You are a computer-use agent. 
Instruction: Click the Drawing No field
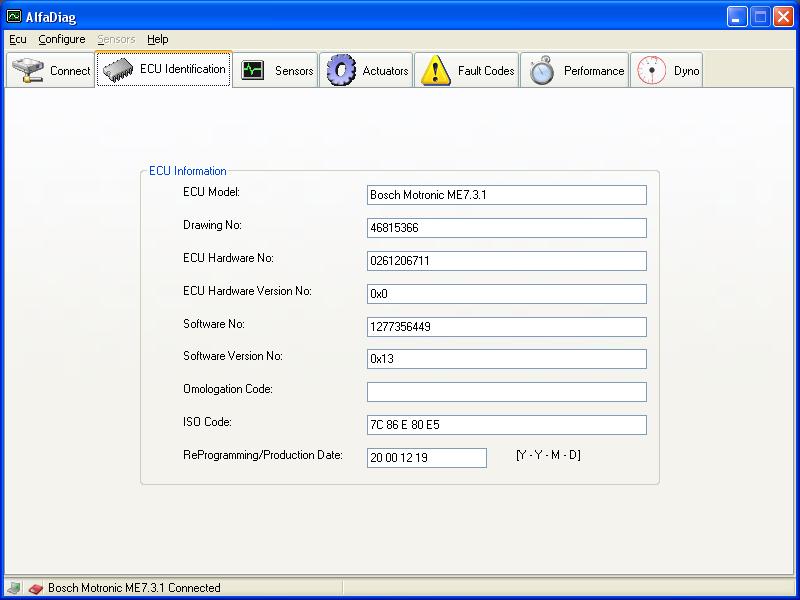pos(507,228)
